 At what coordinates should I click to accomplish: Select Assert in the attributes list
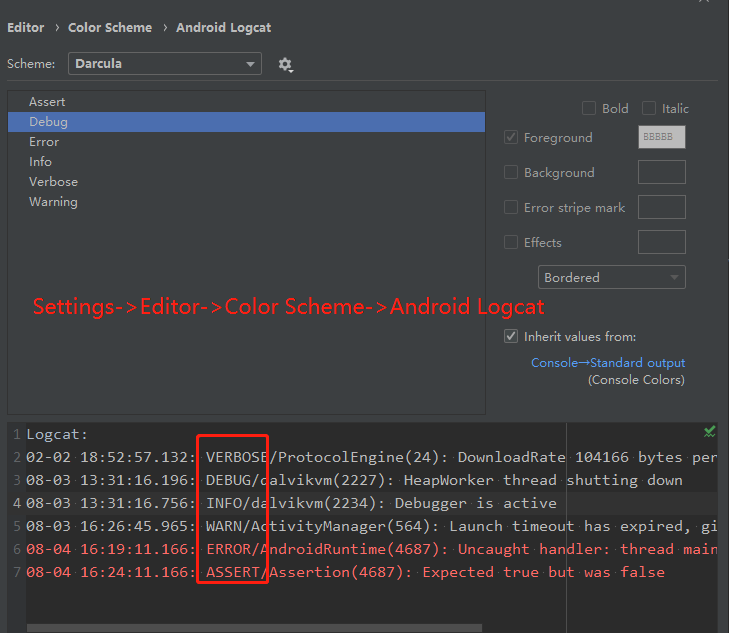pos(47,102)
